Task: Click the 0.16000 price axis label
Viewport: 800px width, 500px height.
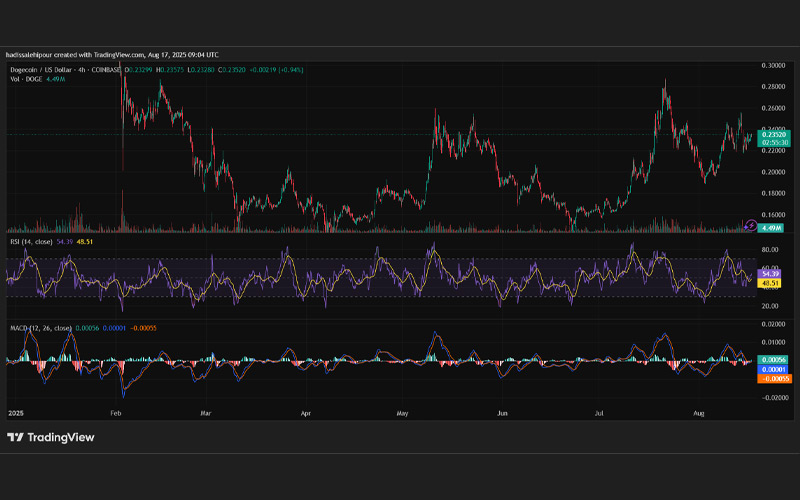Action: [773, 215]
